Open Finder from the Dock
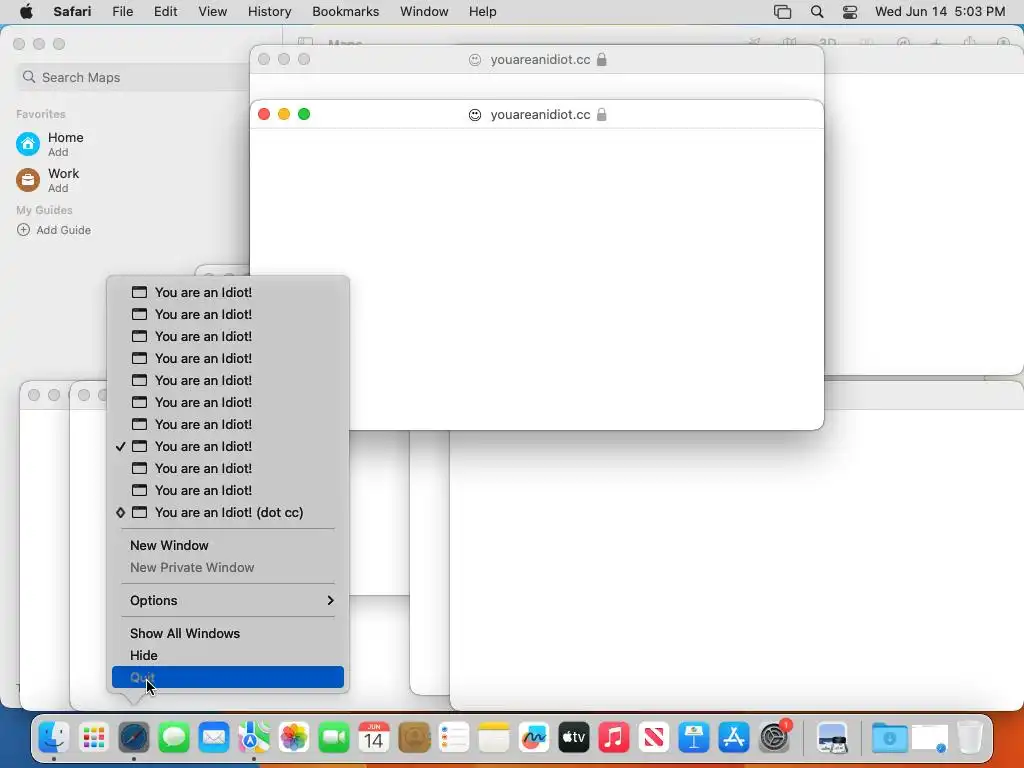1024x768 pixels. [54, 738]
